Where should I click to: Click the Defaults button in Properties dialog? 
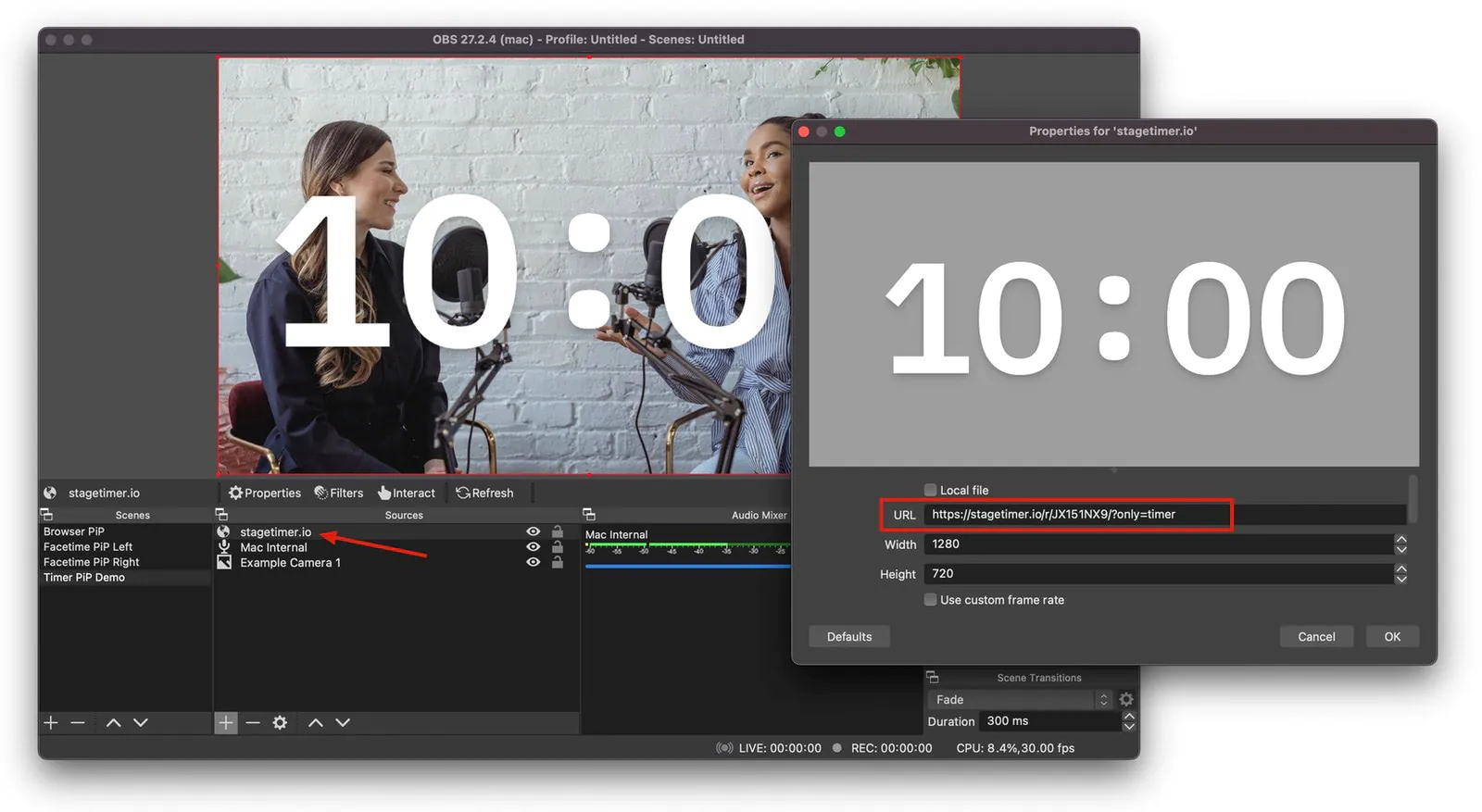(x=849, y=637)
